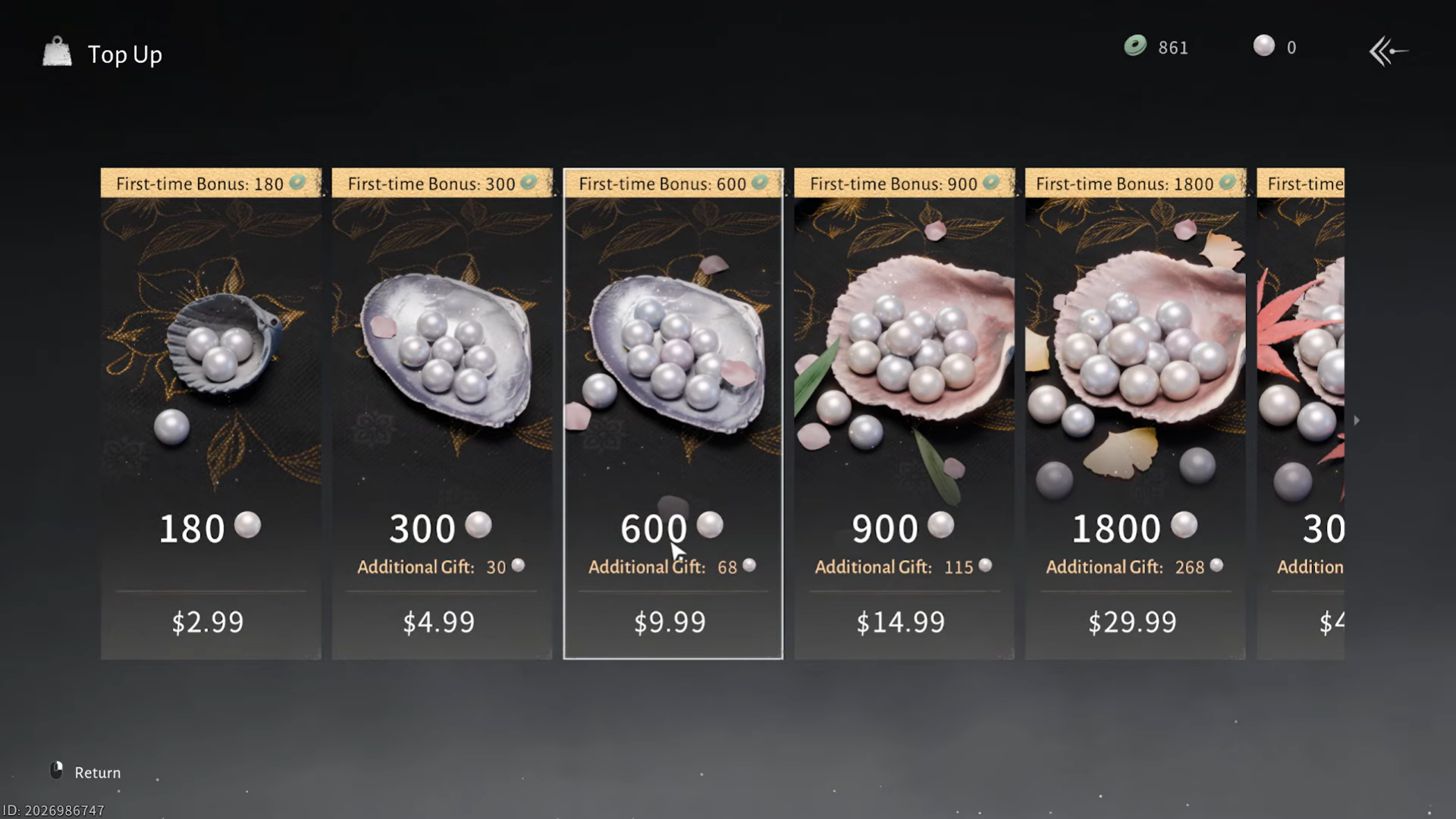Click the pearl icon next to 1800
Image resolution: width=1456 pixels, height=819 pixels.
[x=1184, y=525]
